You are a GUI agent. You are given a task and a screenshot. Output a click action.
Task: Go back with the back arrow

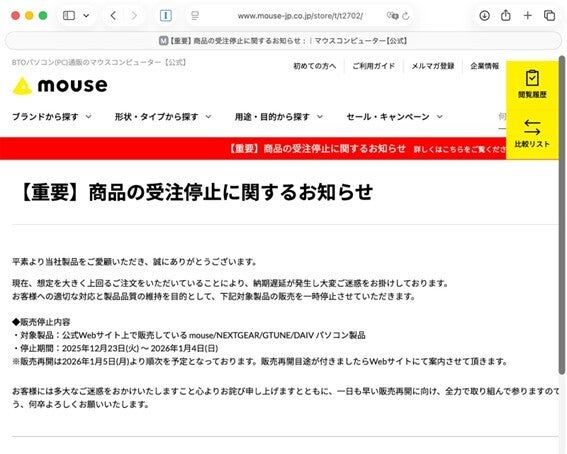(113, 16)
